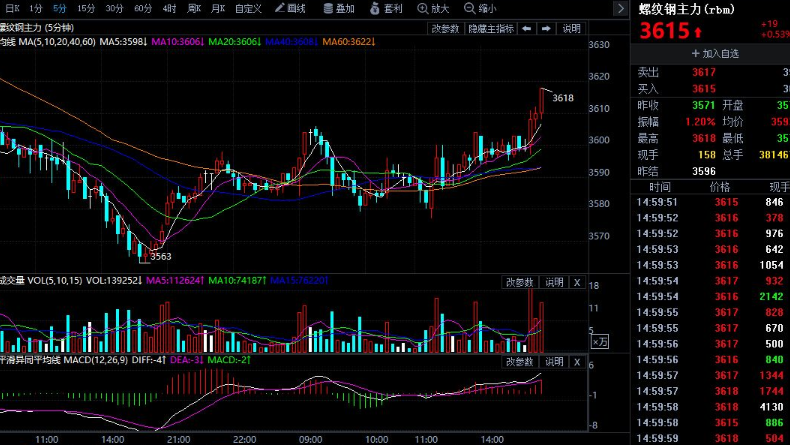The width and height of the screenshot is (790, 445).
Task: Click the MA40:3608 legend label
Action: coord(291,42)
